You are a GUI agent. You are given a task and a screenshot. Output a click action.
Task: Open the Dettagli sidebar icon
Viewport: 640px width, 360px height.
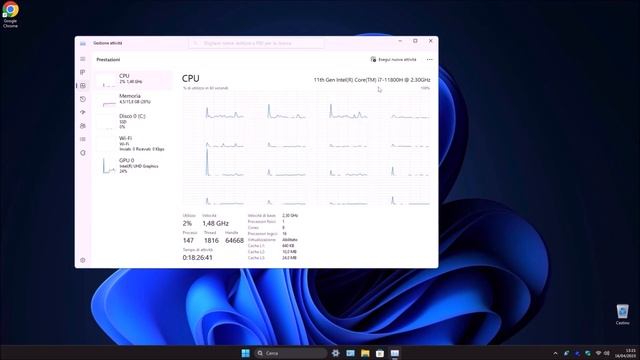[83, 139]
